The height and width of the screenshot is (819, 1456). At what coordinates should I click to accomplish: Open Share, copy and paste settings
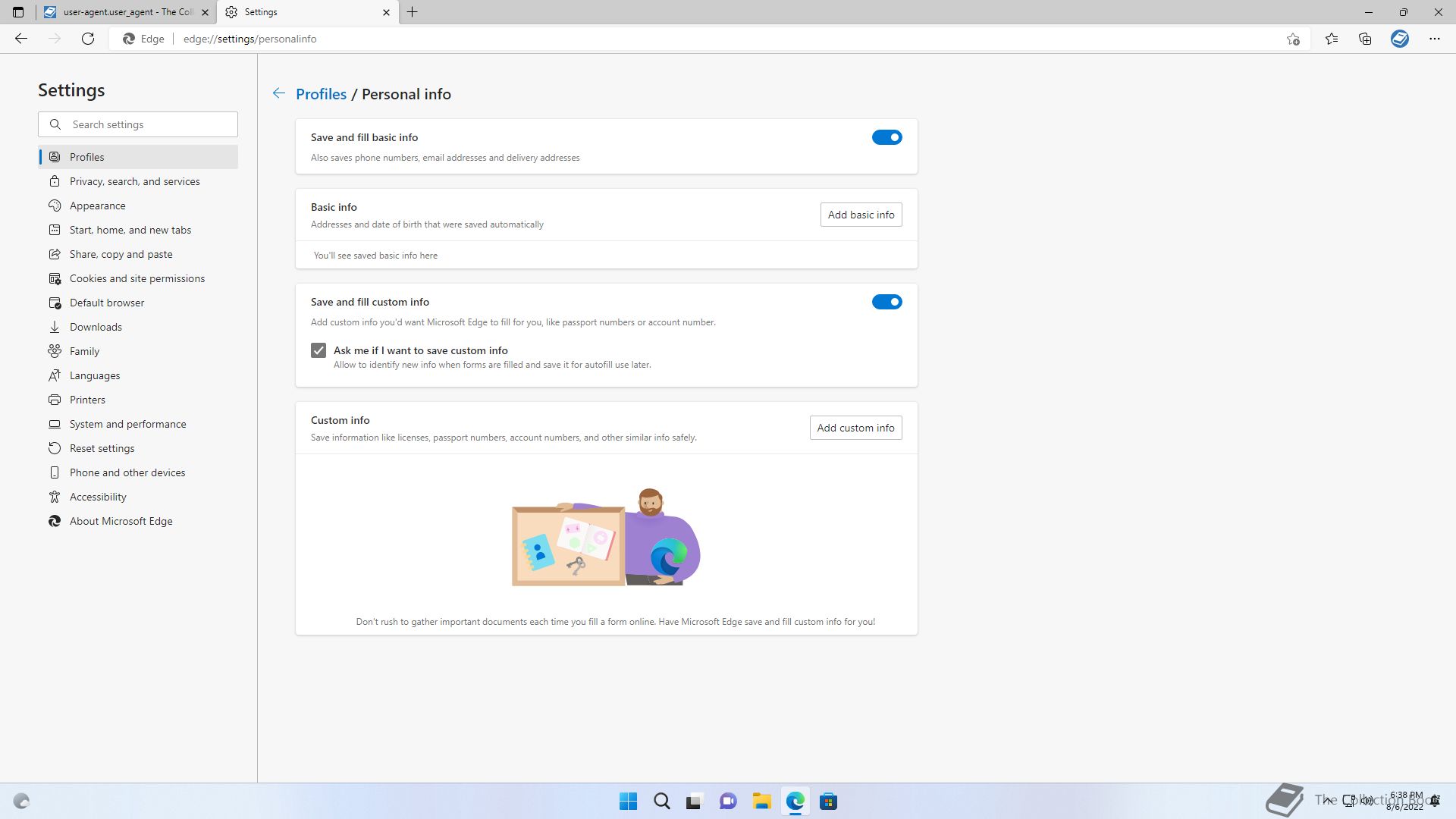[x=138, y=254]
